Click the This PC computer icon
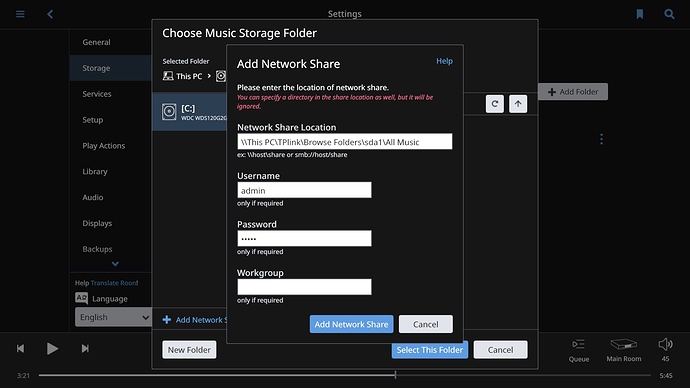Viewport: 690px width, 388px height. click(168, 76)
